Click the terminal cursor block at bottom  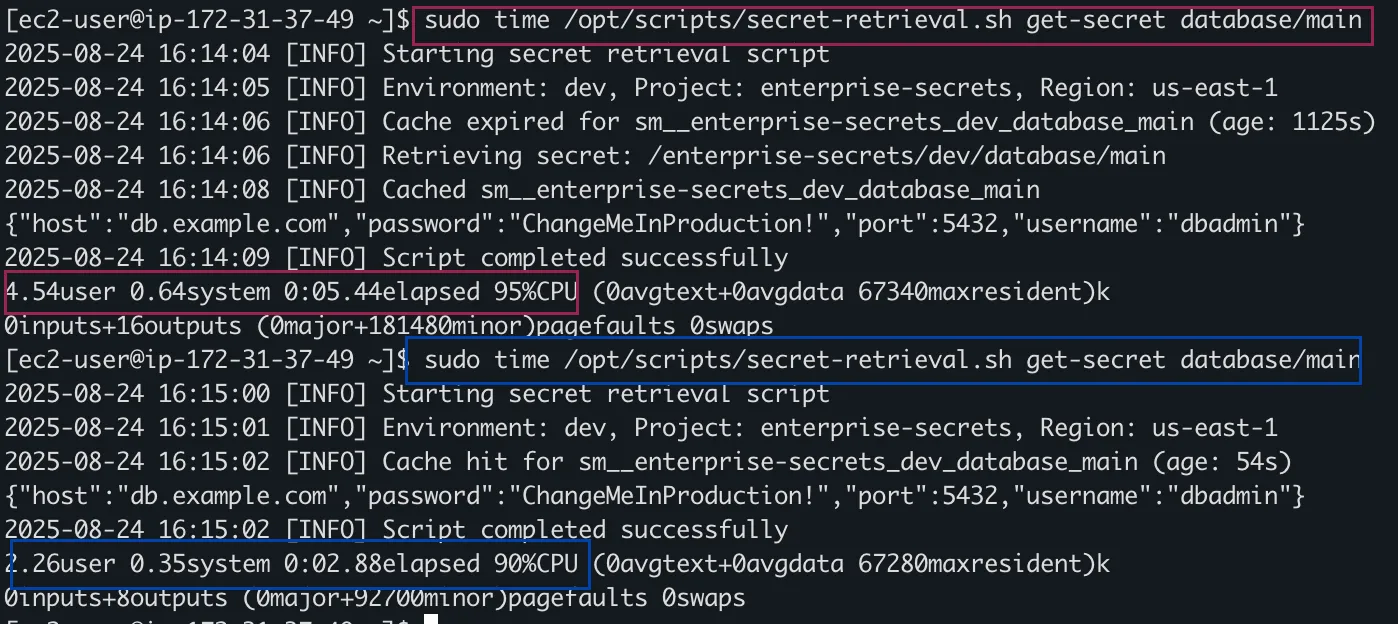431,619
